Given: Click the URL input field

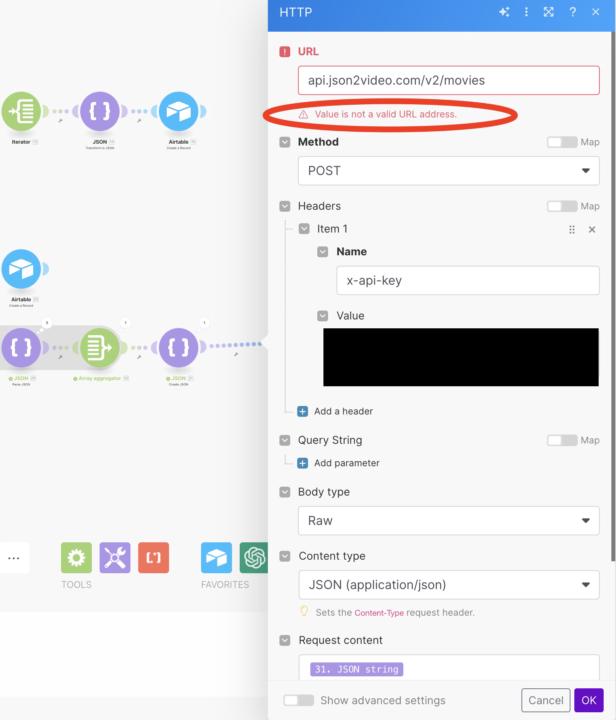Looking at the screenshot, I should point(448,80).
